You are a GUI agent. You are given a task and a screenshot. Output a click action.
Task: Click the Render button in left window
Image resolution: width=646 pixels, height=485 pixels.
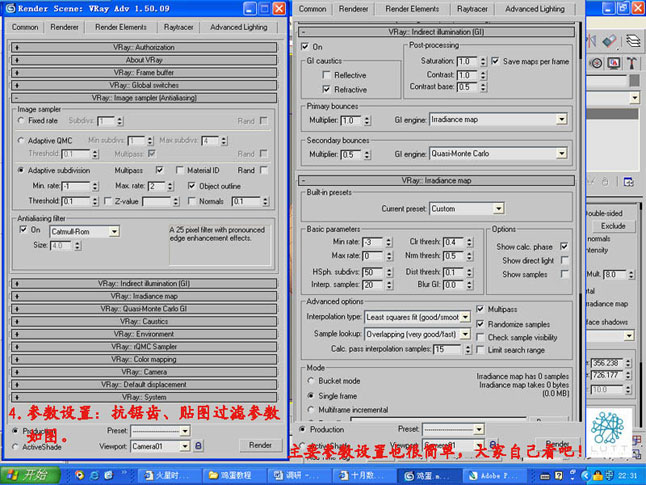pos(260,445)
